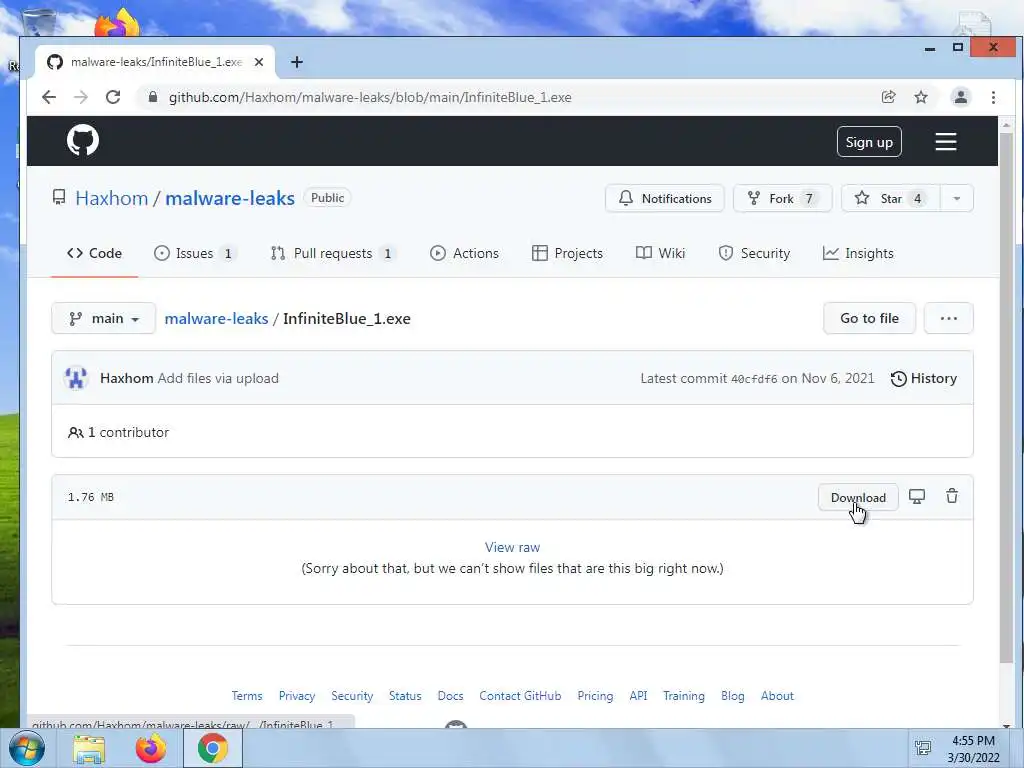Open the Wiki tab

pos(660,253)
